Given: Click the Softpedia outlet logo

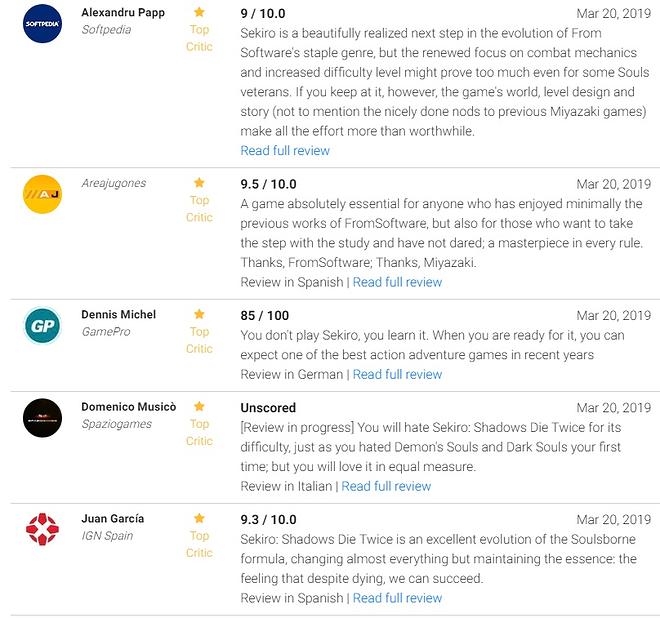Looking at the screenshot, I should tap(42, 23).
